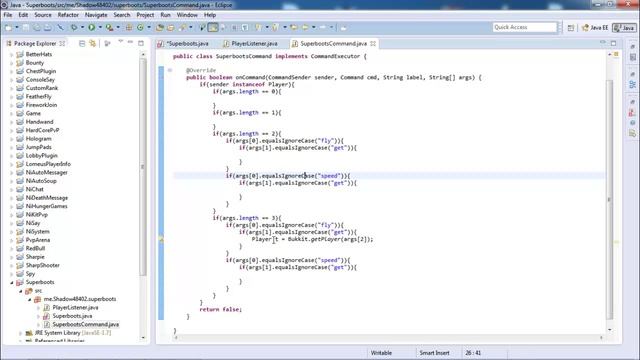The width and height of the screenshot is (640, 360).
Task: Click the Declaration icon in the right trim
Action: [x=632, y=133]
